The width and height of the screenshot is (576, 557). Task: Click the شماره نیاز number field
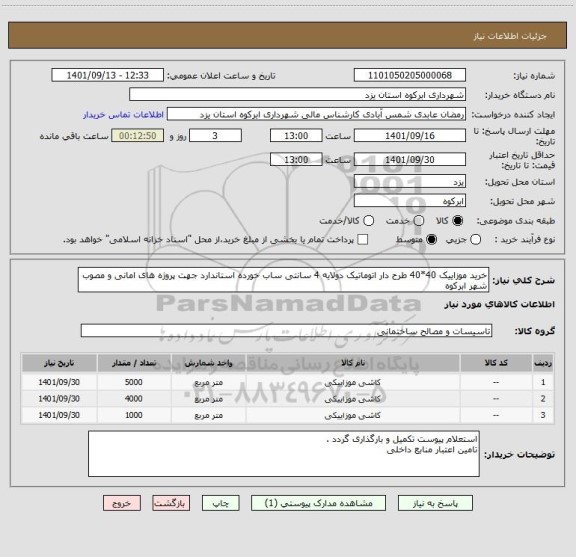410,75
